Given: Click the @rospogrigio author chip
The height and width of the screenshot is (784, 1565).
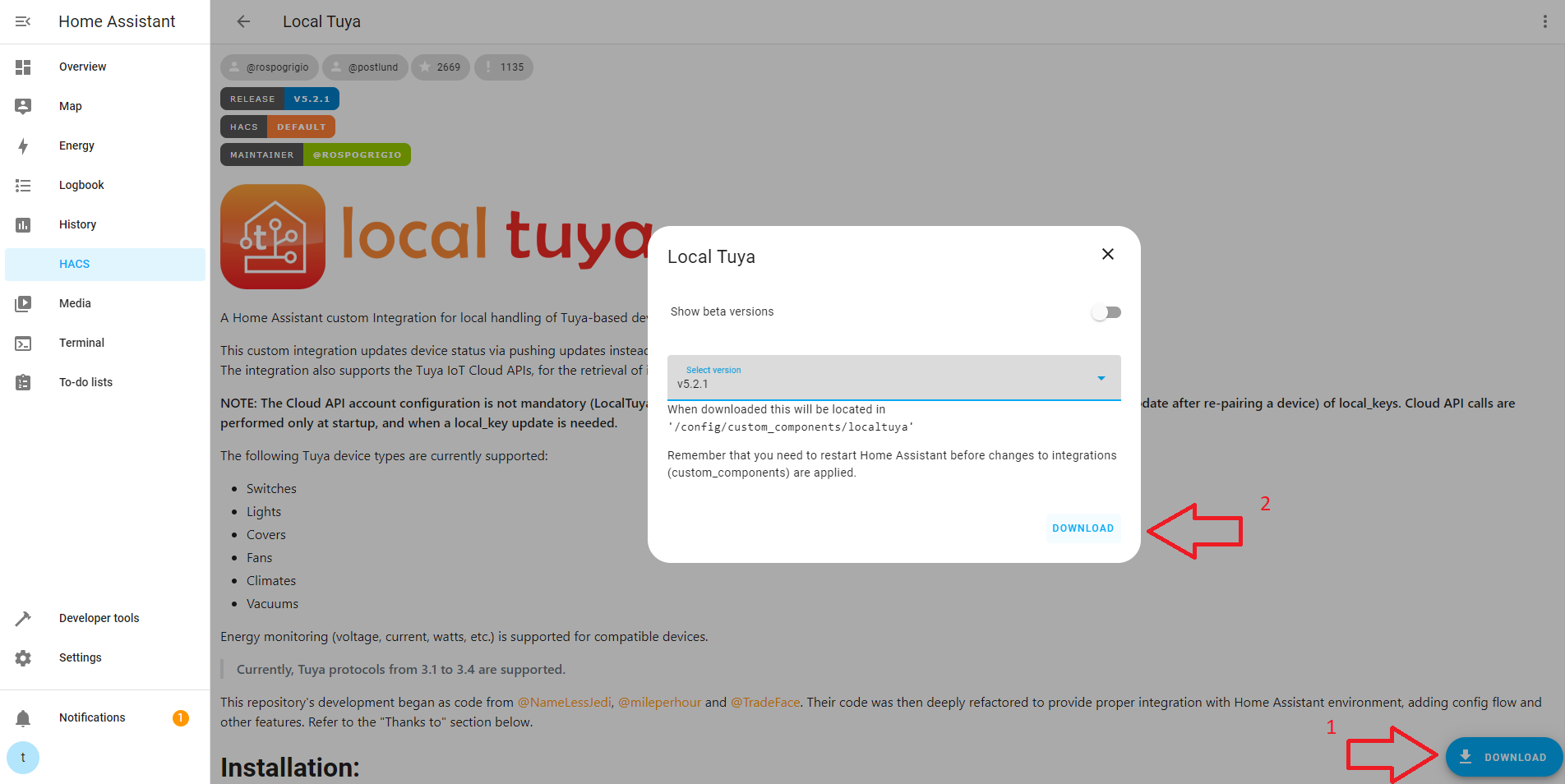Looking at the screenshot, I should [269, 67].
